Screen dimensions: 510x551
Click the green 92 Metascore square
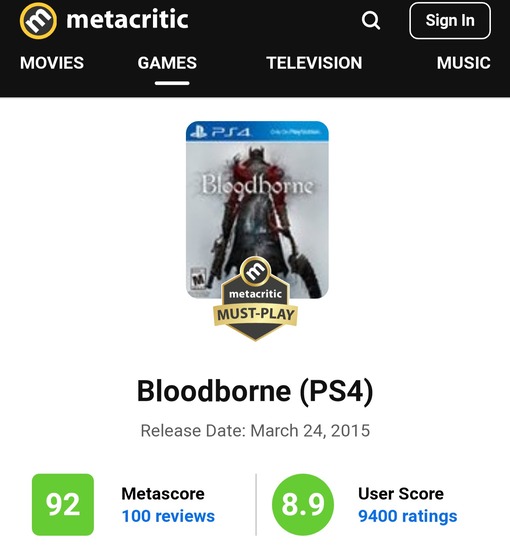click(x=63, y=505)
